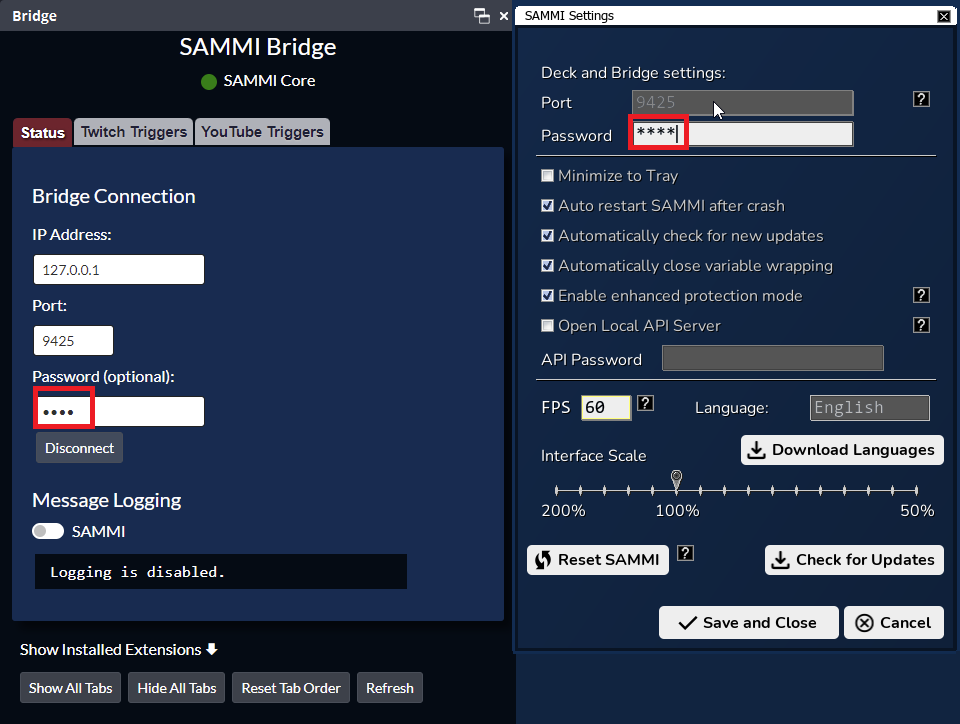Click the API Password field

pyautogui.click(x=773, y=358)
